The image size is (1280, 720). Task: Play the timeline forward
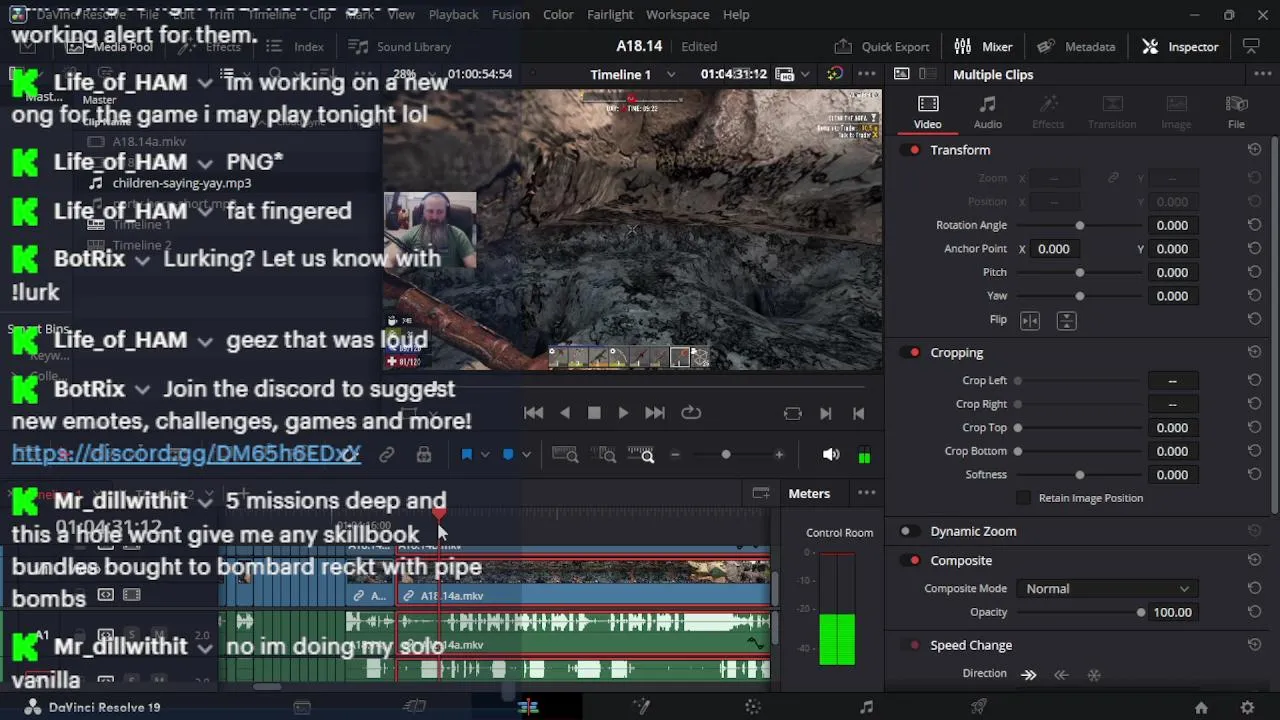click(x=623, y=413)
